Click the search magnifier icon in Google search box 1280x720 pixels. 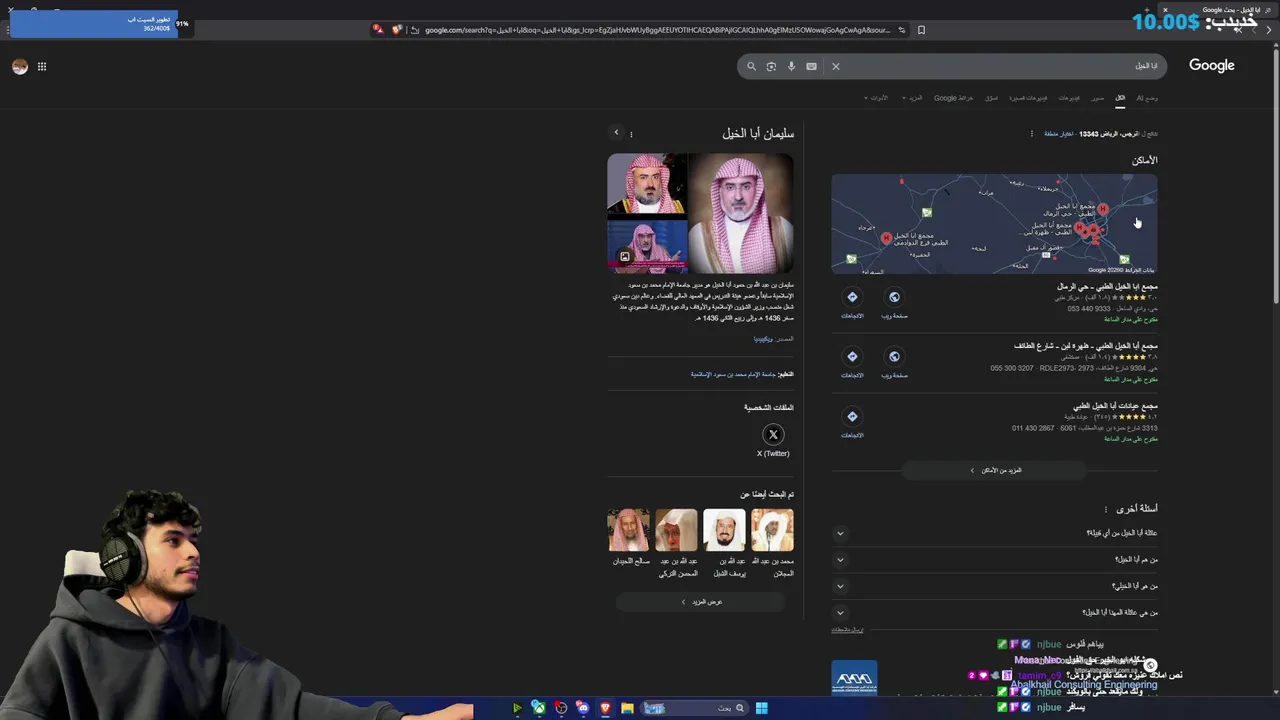[x=751, y=66]
